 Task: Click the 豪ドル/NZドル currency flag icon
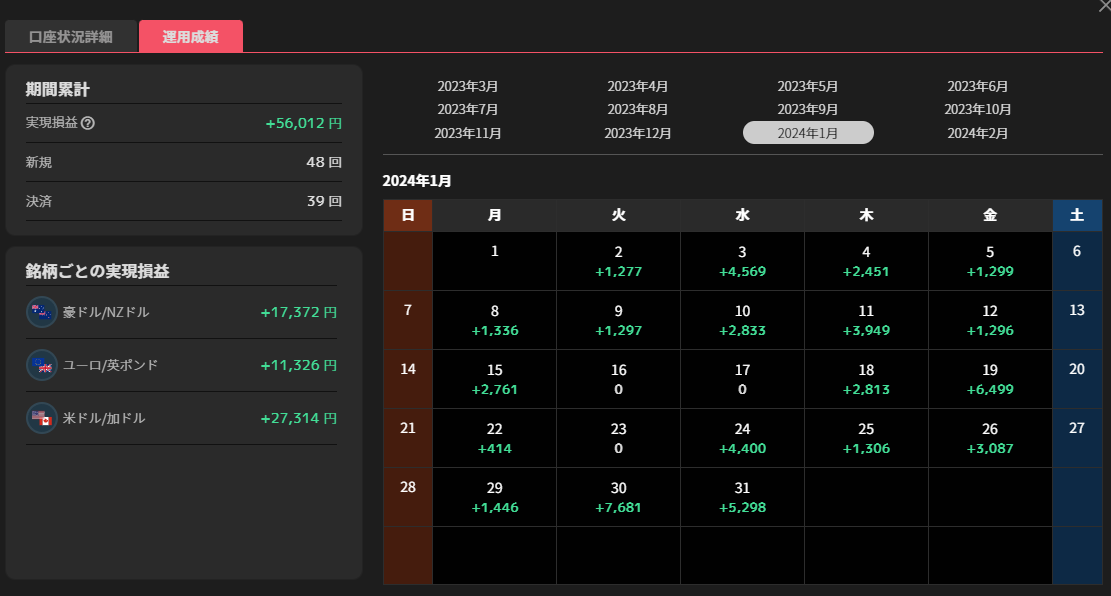(x=42, y=312)
